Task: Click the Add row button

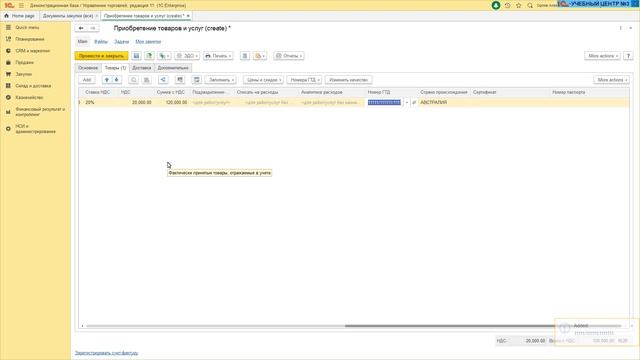Action: coord(87,80)
